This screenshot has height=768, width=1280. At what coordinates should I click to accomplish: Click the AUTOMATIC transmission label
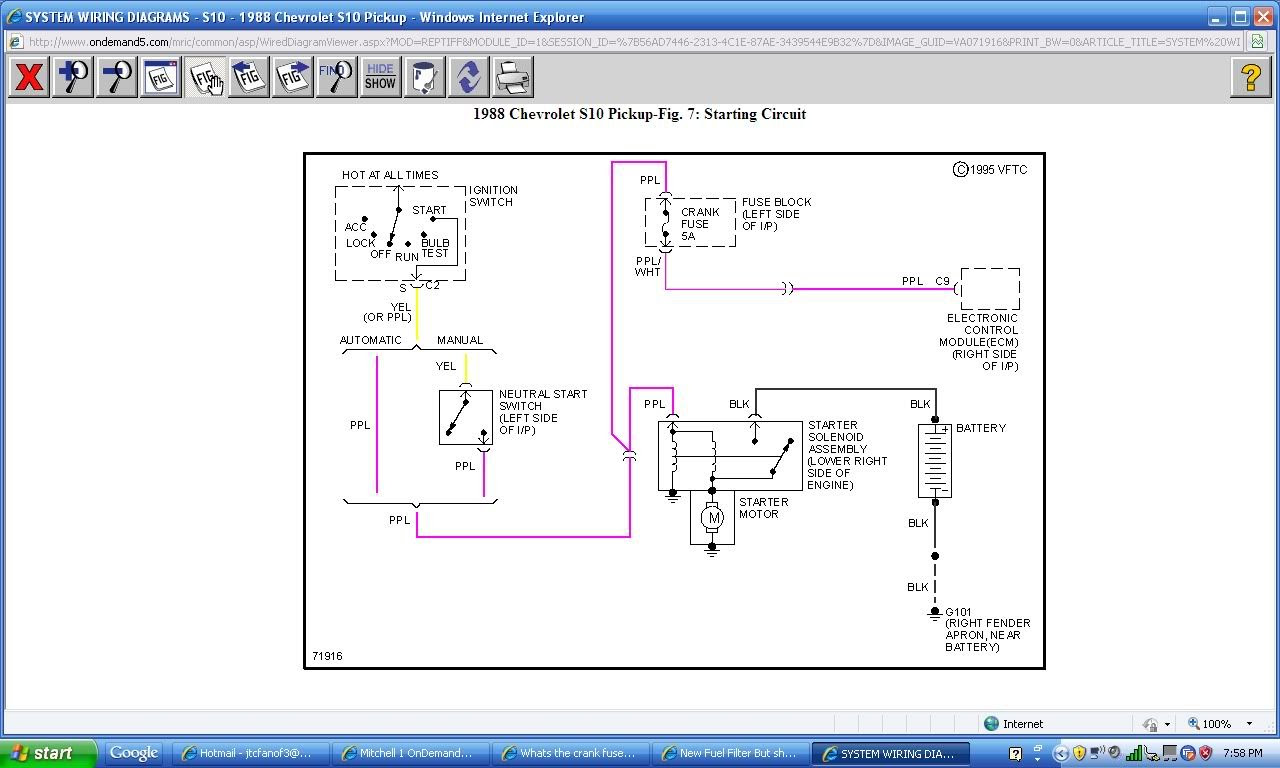(x=371, y=340)
